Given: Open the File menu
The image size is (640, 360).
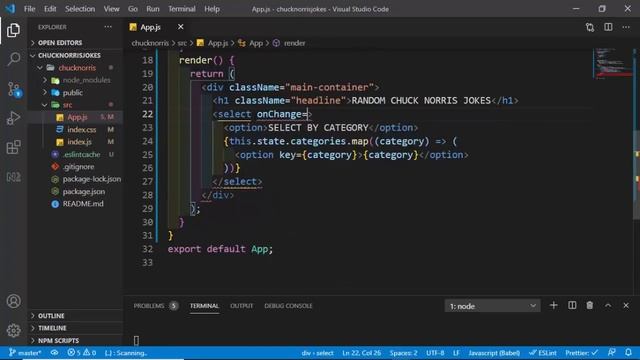Looking at the screenshot, I should (x=29, y=9).
